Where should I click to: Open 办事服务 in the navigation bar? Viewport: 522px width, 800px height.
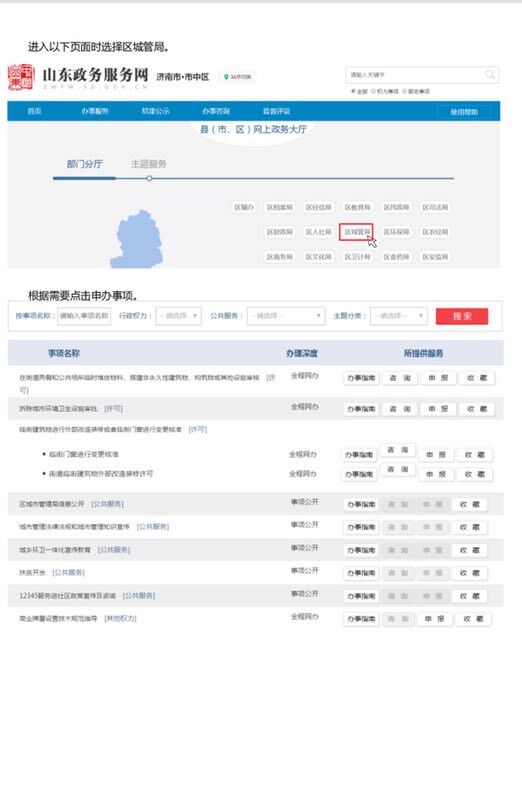(x=95, y=111)
